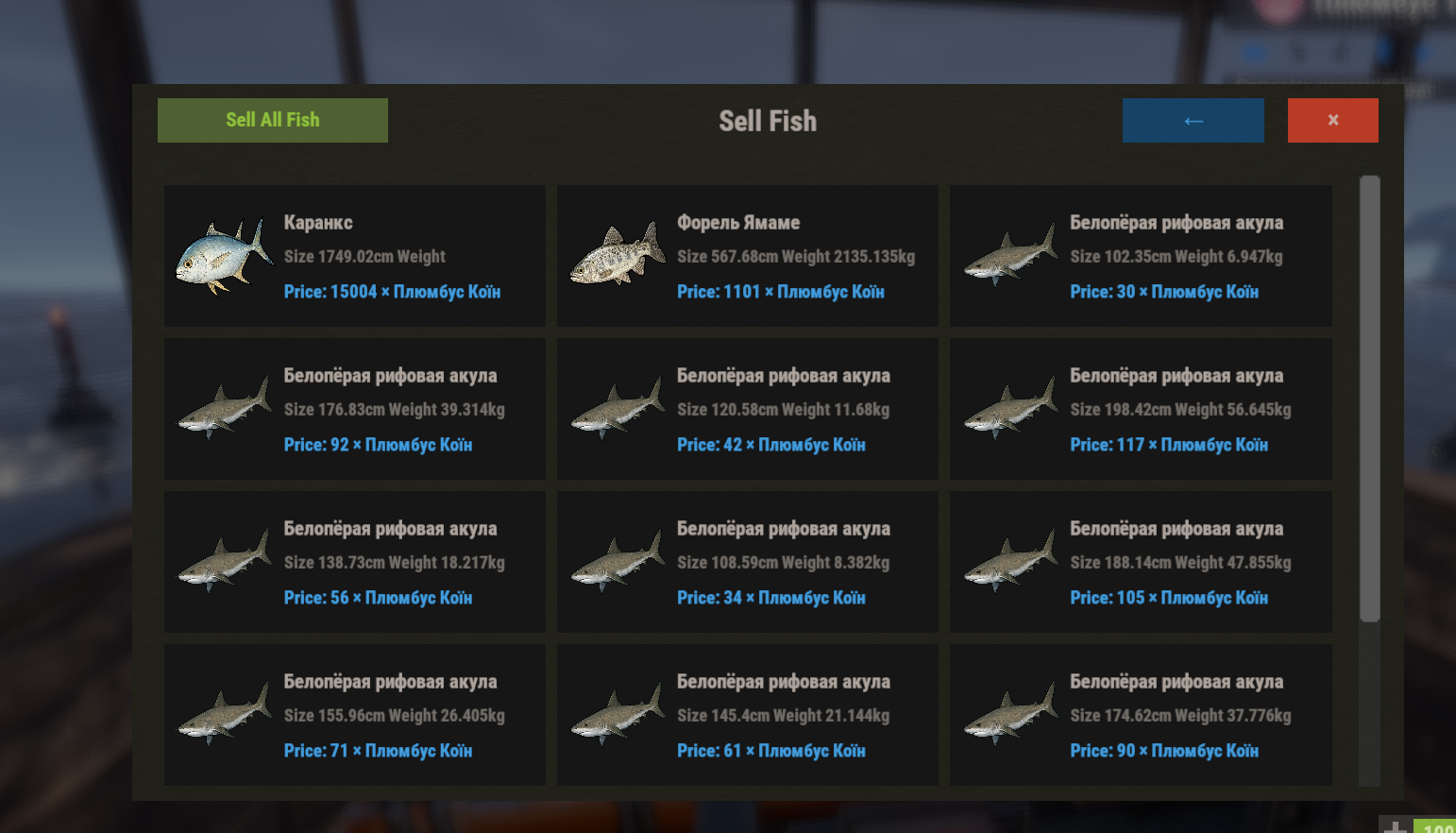Click Price: 34 on the 108.59cm shark
The height and width of the screenshot is (833, 1456).
(x=770, y=598)
